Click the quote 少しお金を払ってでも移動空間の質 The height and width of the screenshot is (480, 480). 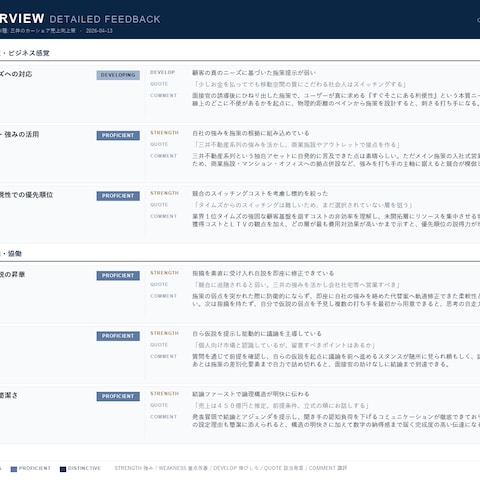[300, 84]
